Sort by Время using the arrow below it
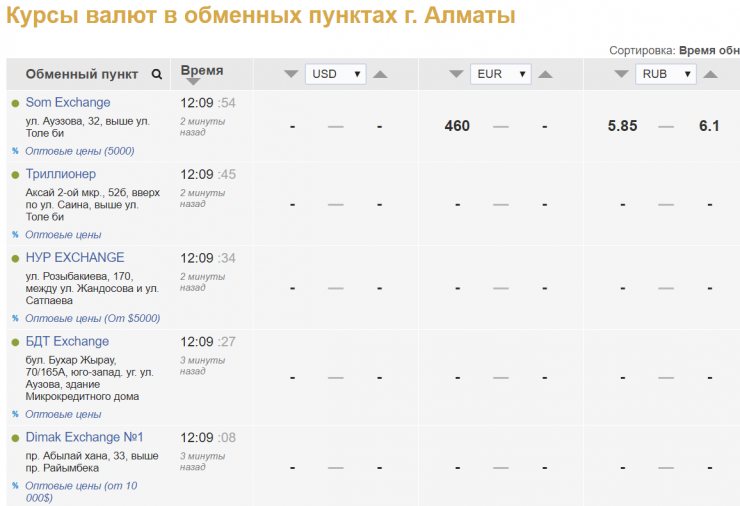The image size is (740, 506). click(x=193, y=83)
